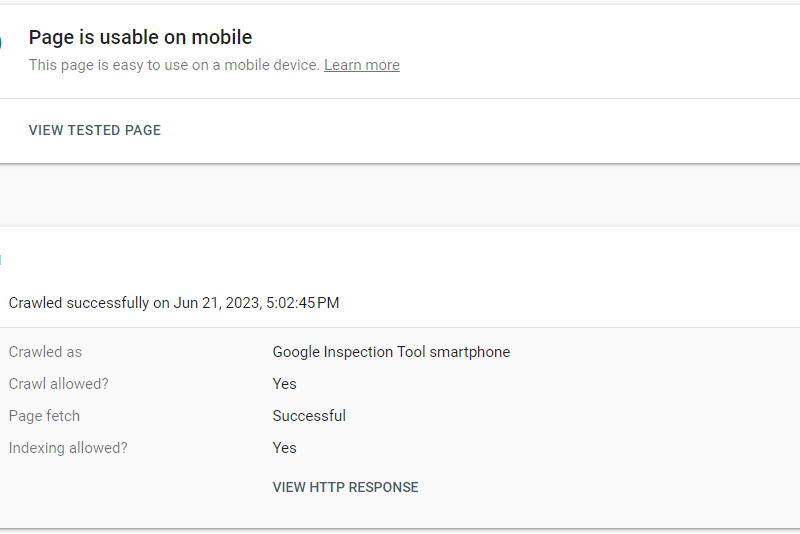Click the Yes value beside Crawl allowed
The height and width of the screenshot is (534, 800).
click(x=284, y=384)
